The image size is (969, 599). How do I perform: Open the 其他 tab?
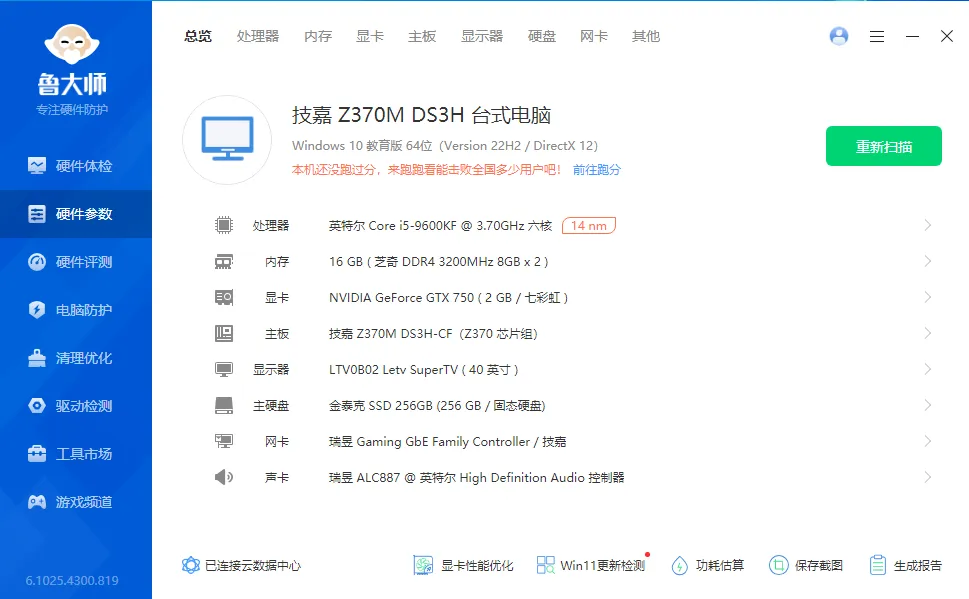(x=646, y=36)
